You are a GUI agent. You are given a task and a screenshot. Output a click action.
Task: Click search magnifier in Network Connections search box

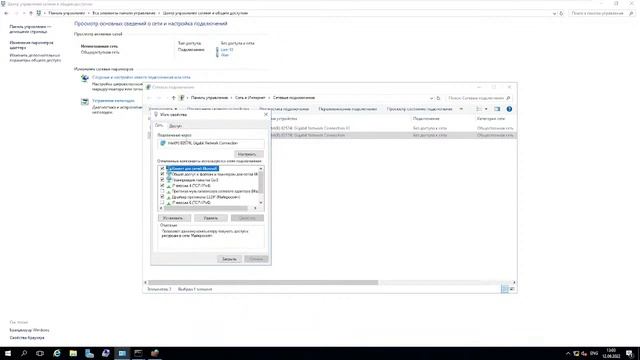pos(508,98)
